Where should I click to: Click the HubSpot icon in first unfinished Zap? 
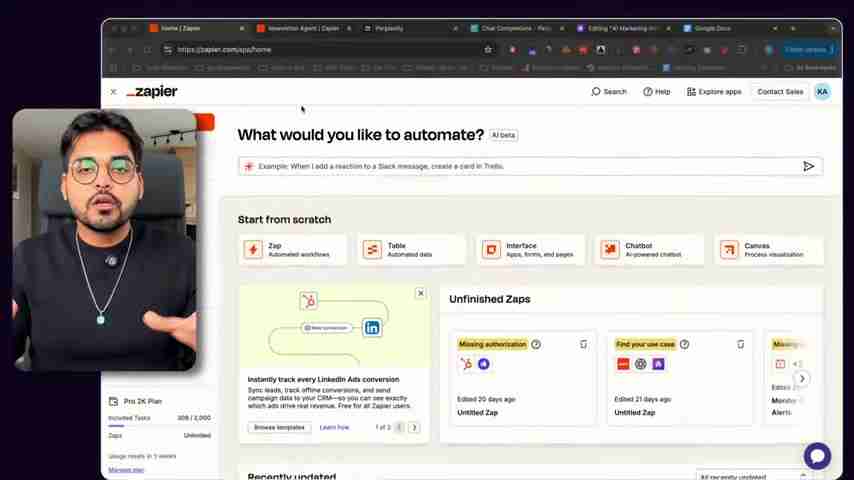(x=466, y=364)
